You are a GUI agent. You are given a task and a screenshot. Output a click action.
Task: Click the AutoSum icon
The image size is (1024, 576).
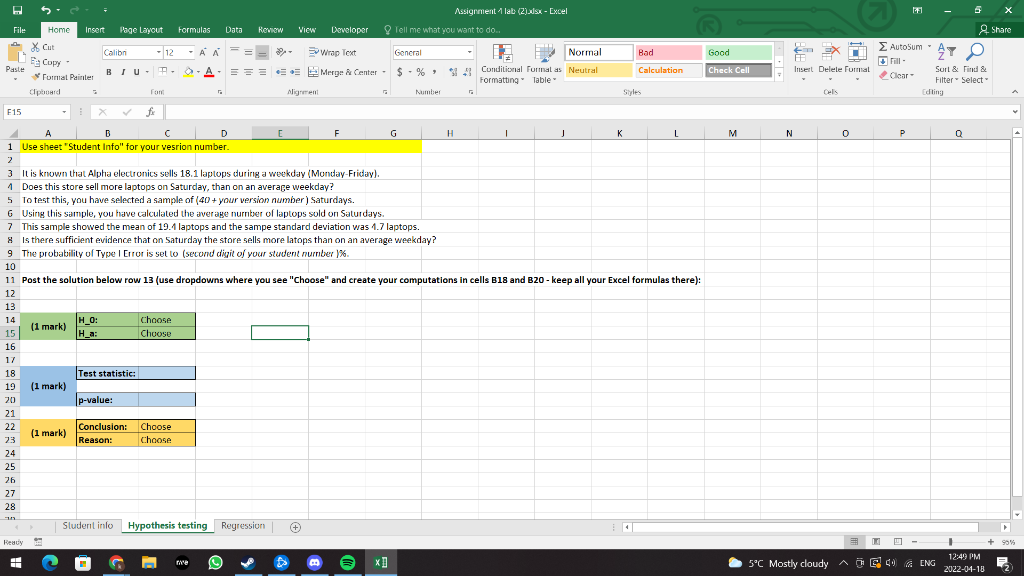pyautogui.click(x=884, y=46)
